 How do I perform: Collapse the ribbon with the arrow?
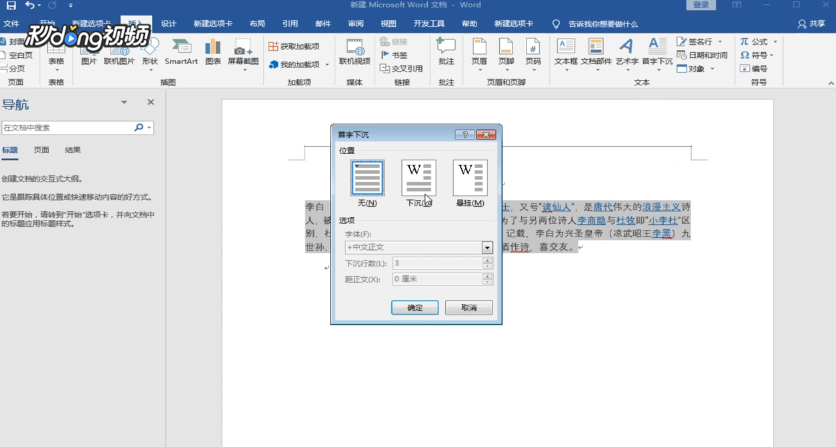point(831,83)
